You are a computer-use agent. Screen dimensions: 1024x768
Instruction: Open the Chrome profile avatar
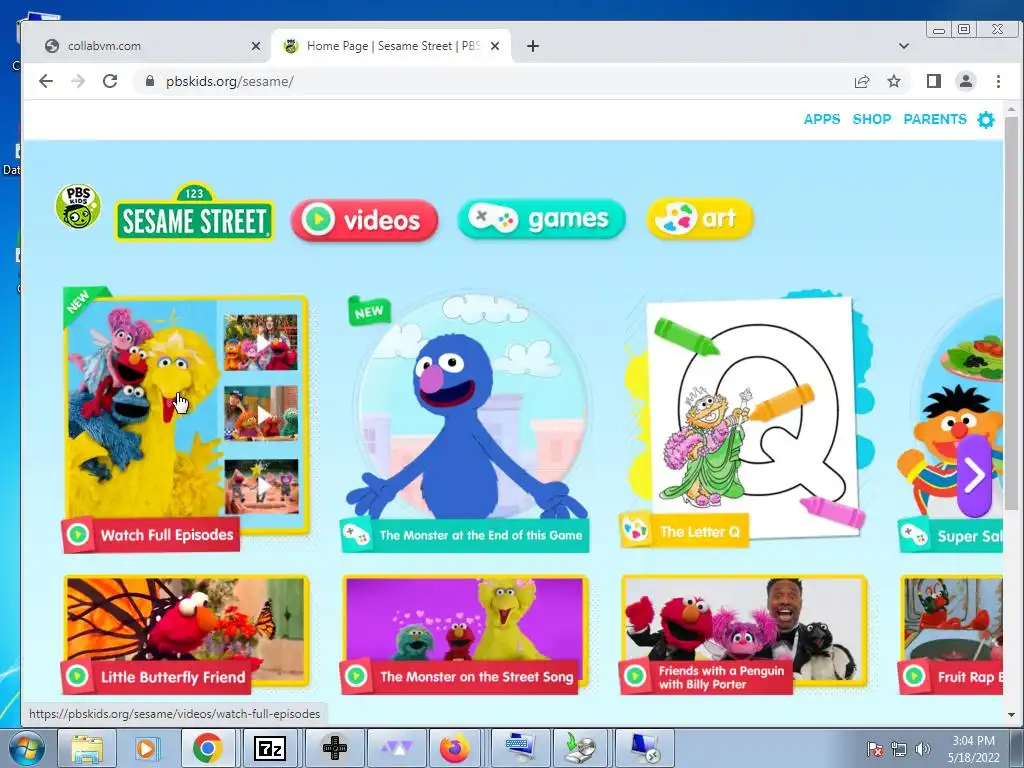point(965,81)
